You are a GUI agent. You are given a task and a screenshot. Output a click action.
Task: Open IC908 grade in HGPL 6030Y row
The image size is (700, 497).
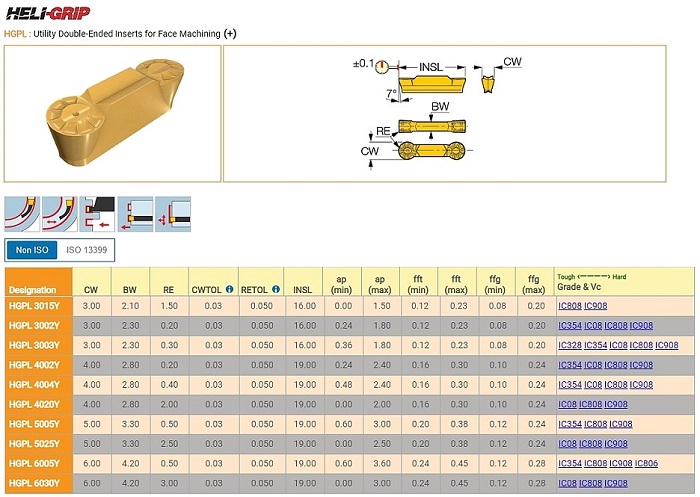[616, 483]
